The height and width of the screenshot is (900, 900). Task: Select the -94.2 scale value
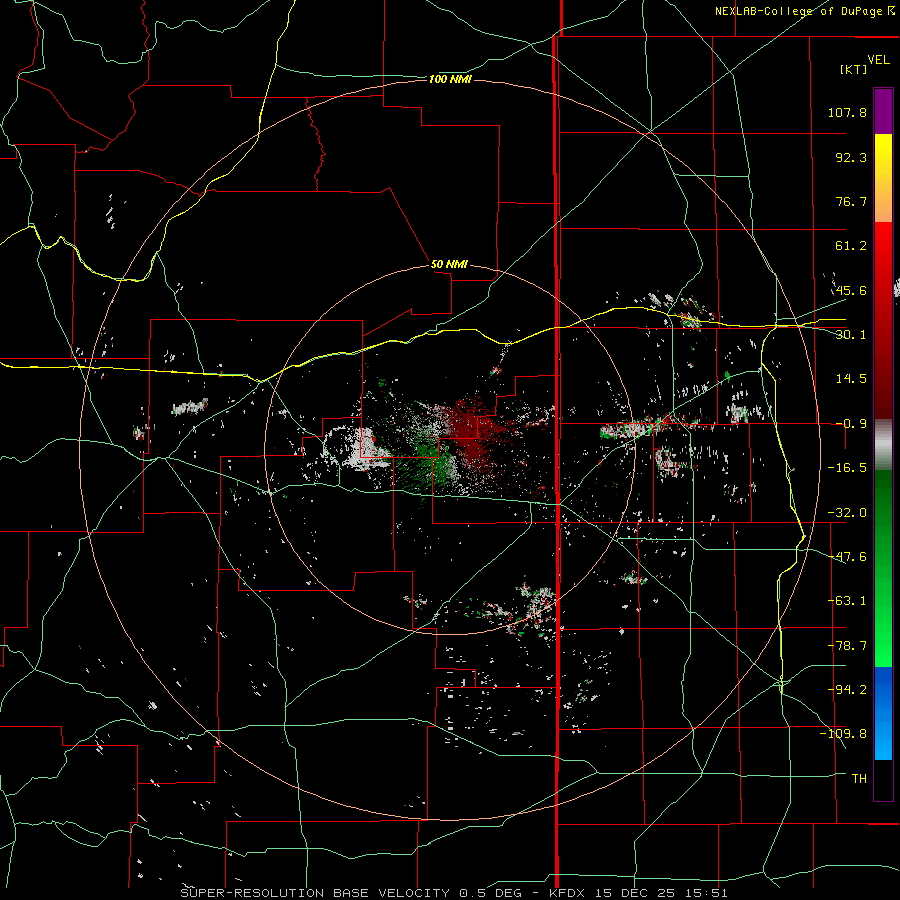point(847,689)
